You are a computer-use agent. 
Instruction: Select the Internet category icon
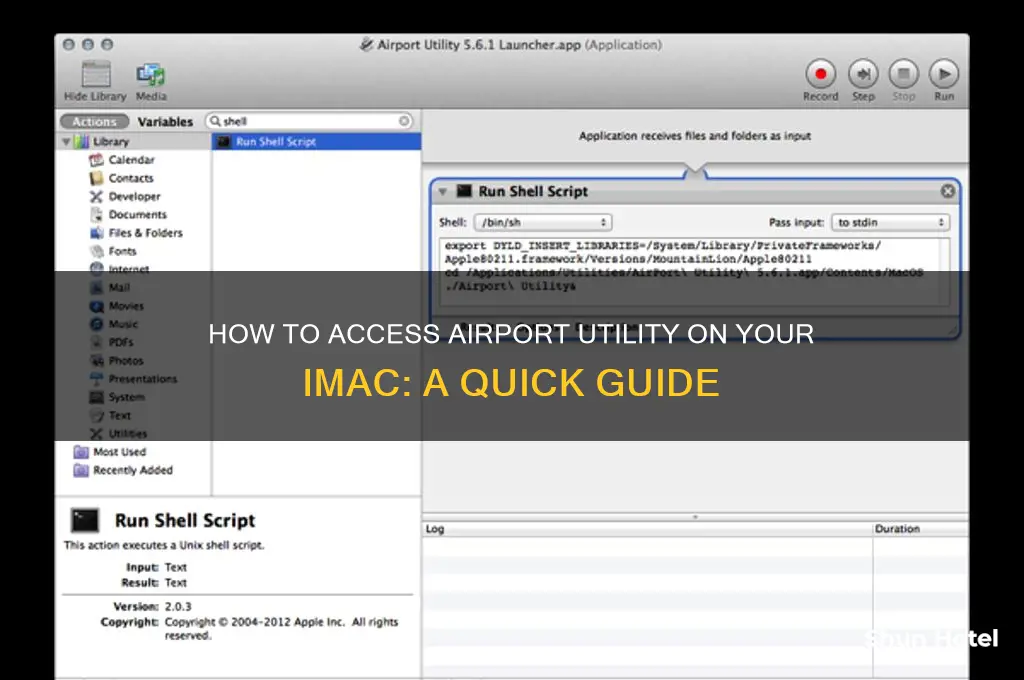coord(96,268)
